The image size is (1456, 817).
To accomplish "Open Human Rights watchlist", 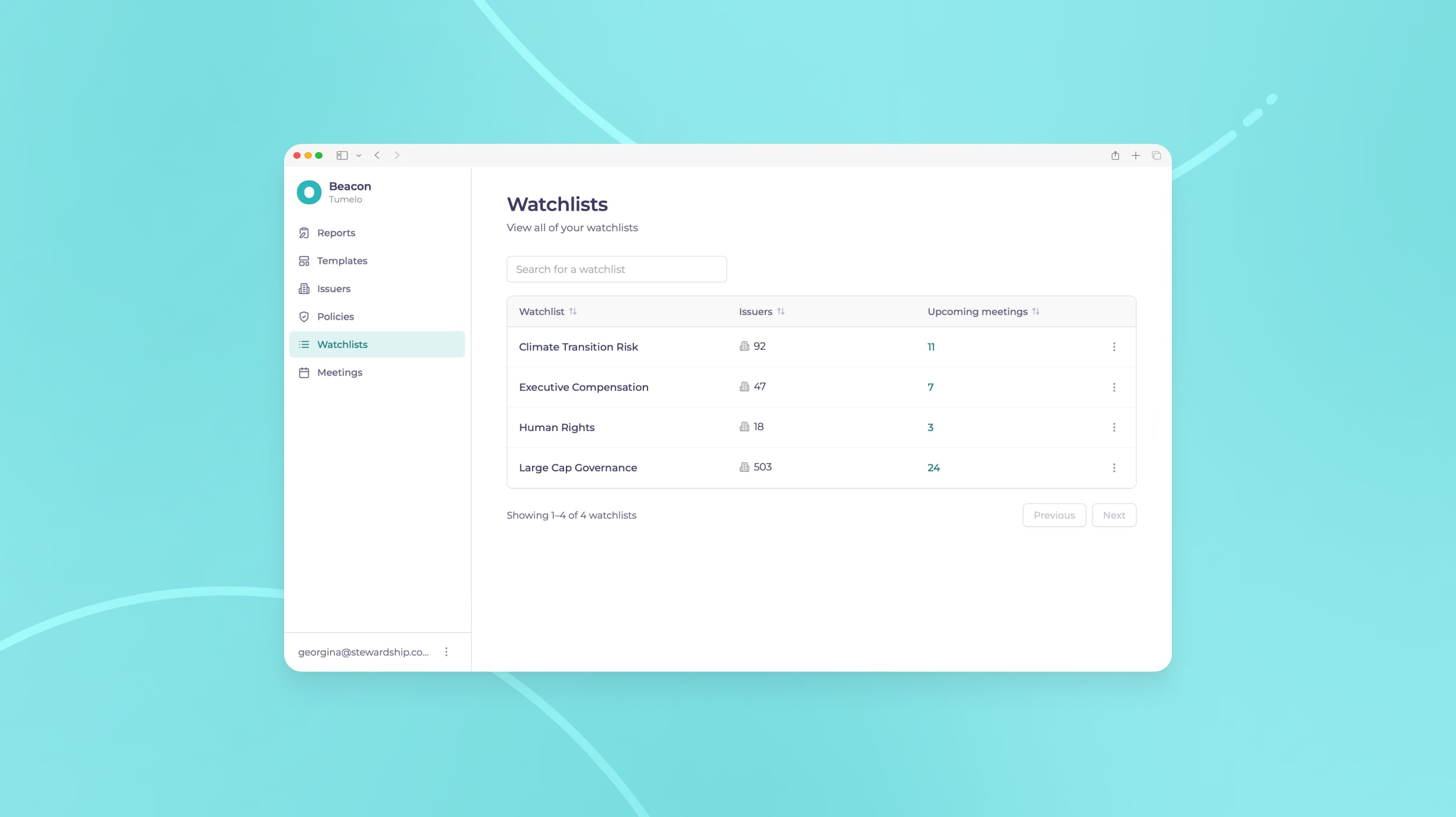I will [556, 427].
